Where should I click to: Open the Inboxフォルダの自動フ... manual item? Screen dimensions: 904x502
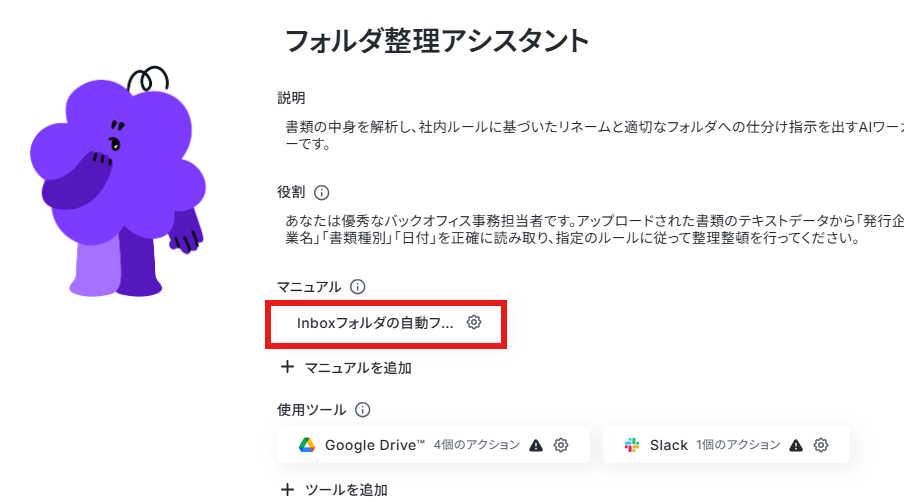[x=375, y=323]
